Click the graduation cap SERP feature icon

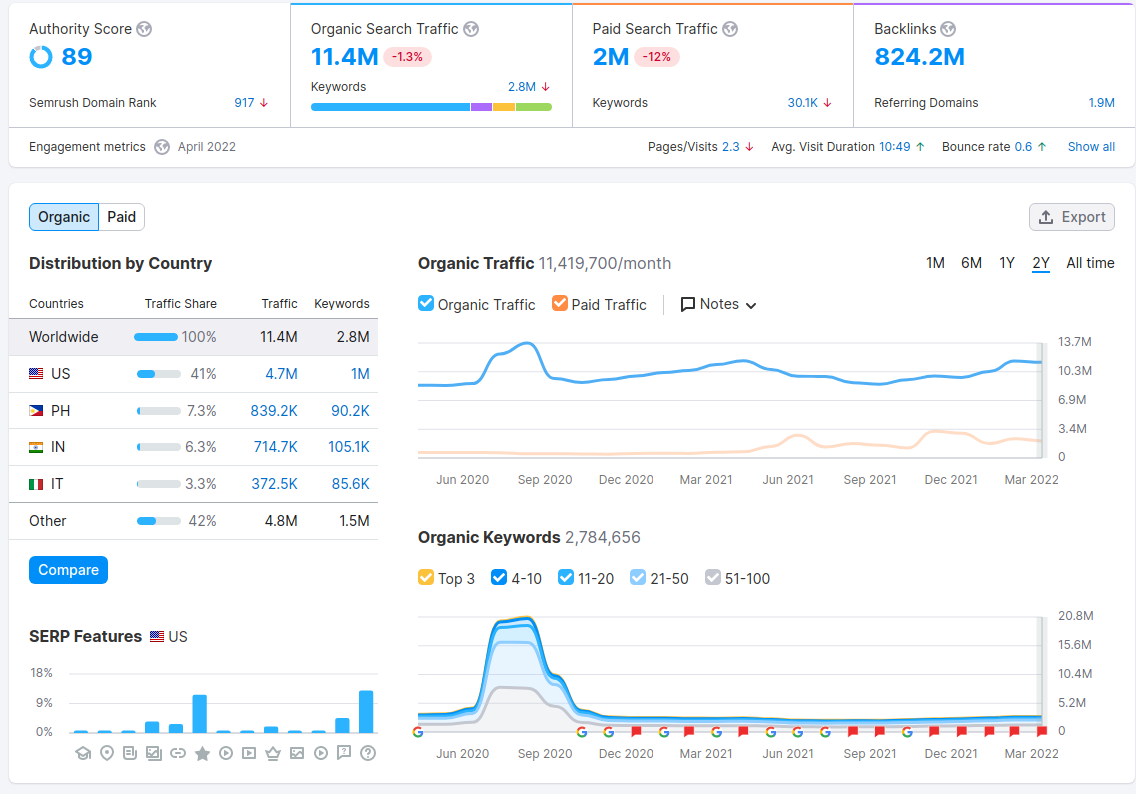pyautogui.click(x=83, y=753)
